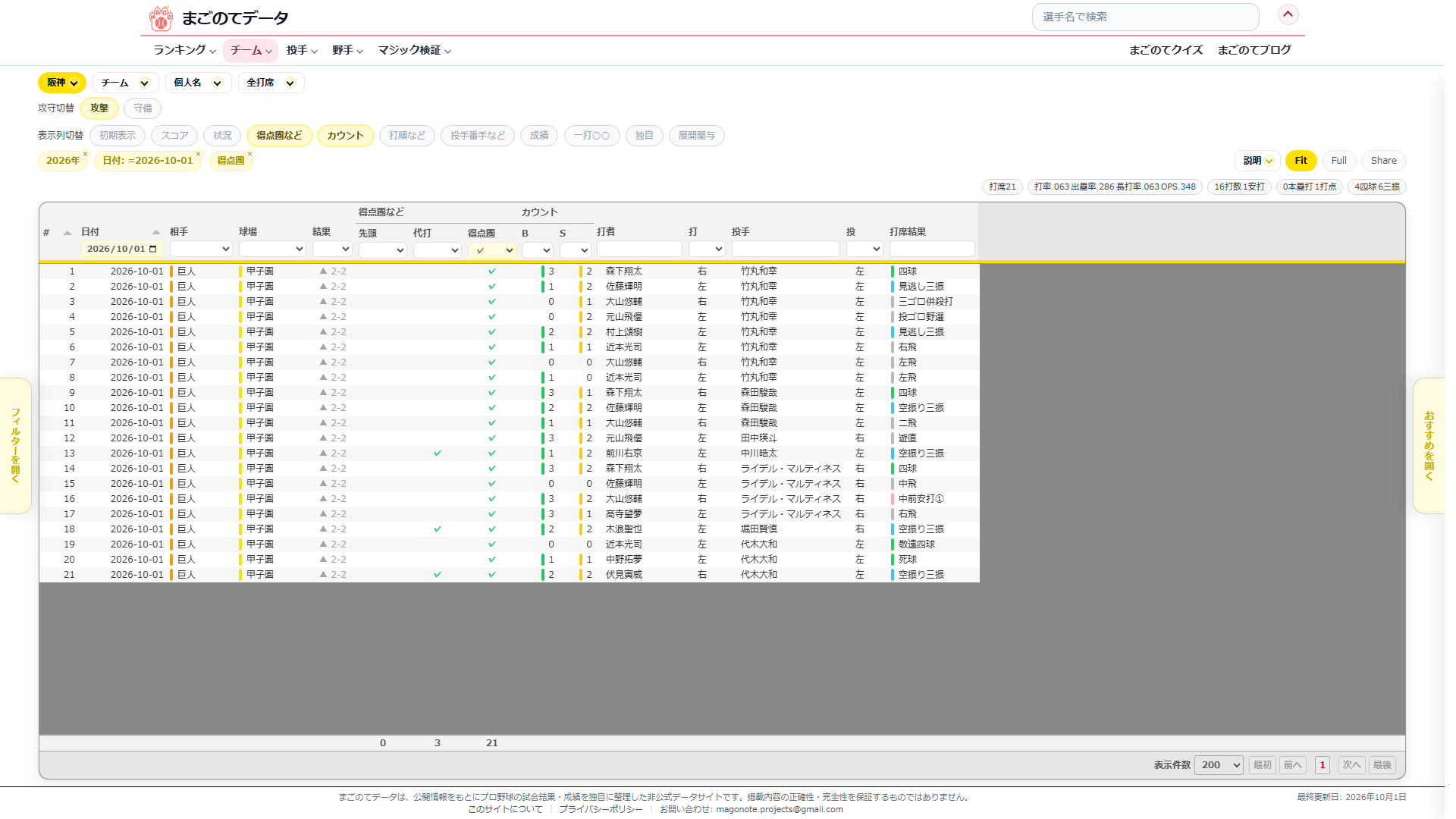Select the Fit view button
This screenshot has width=1456, height=819.
(1301, 161)
